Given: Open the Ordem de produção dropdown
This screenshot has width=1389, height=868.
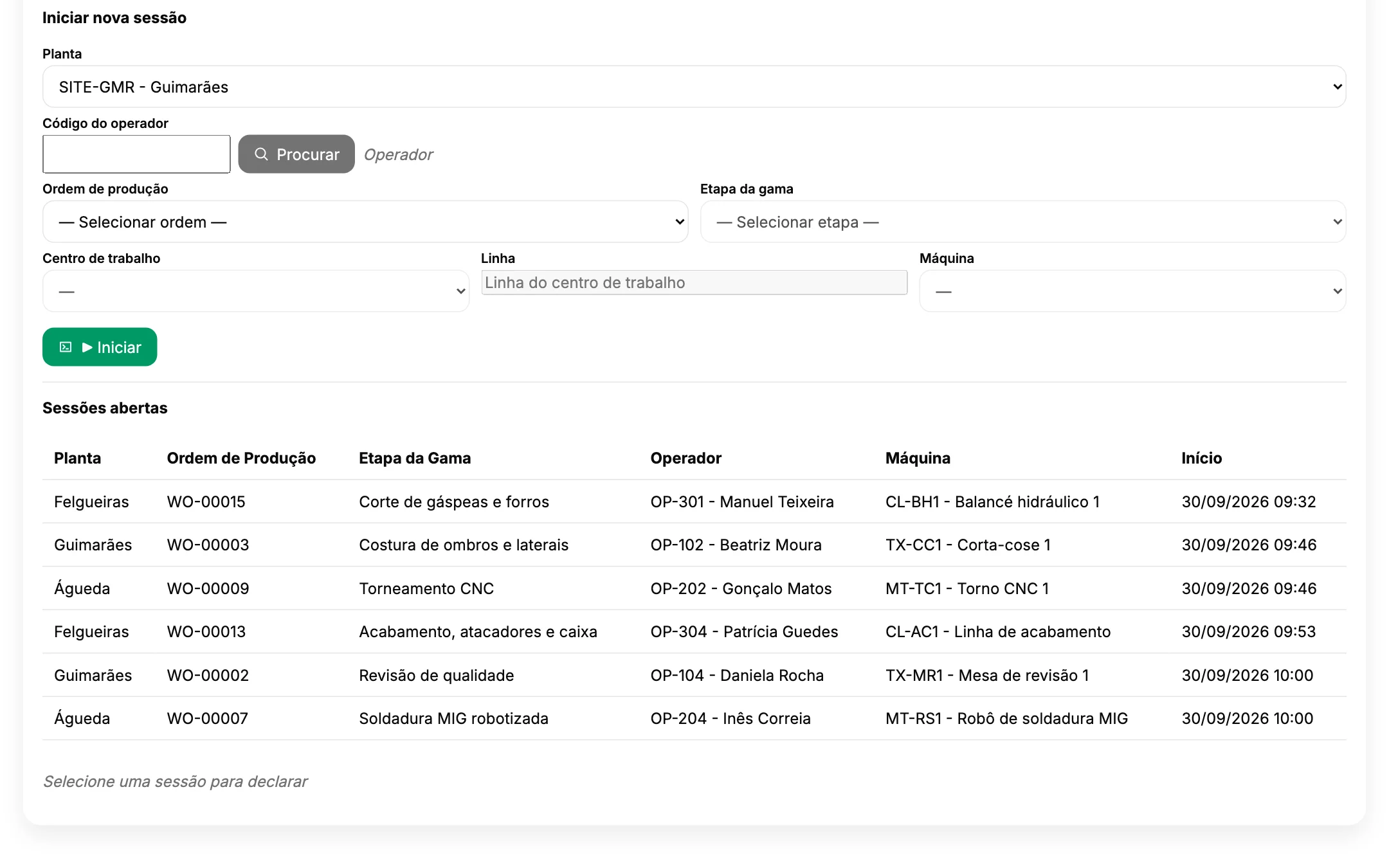Looking at the screenshot, I should (x=365, y=222).
